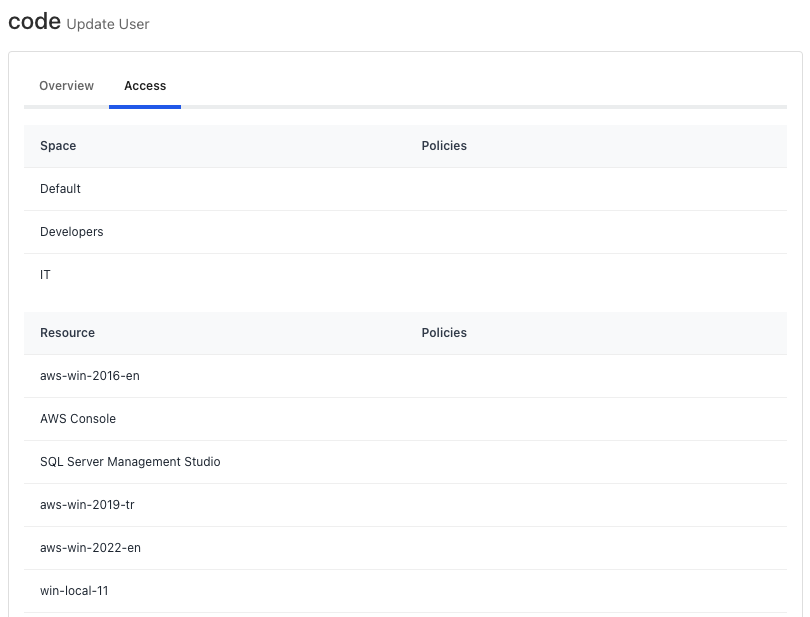Click the empty Policies cell for Developers space
This screenshot has width=810, height=617.
point(600,232)
